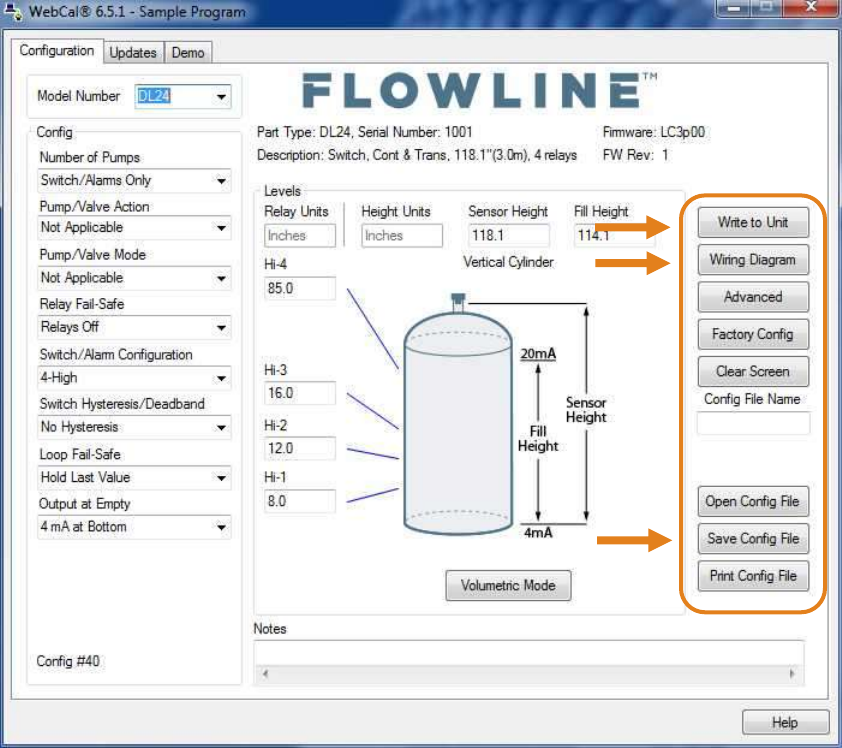Click the Fill Height input field

coord(614,235)
